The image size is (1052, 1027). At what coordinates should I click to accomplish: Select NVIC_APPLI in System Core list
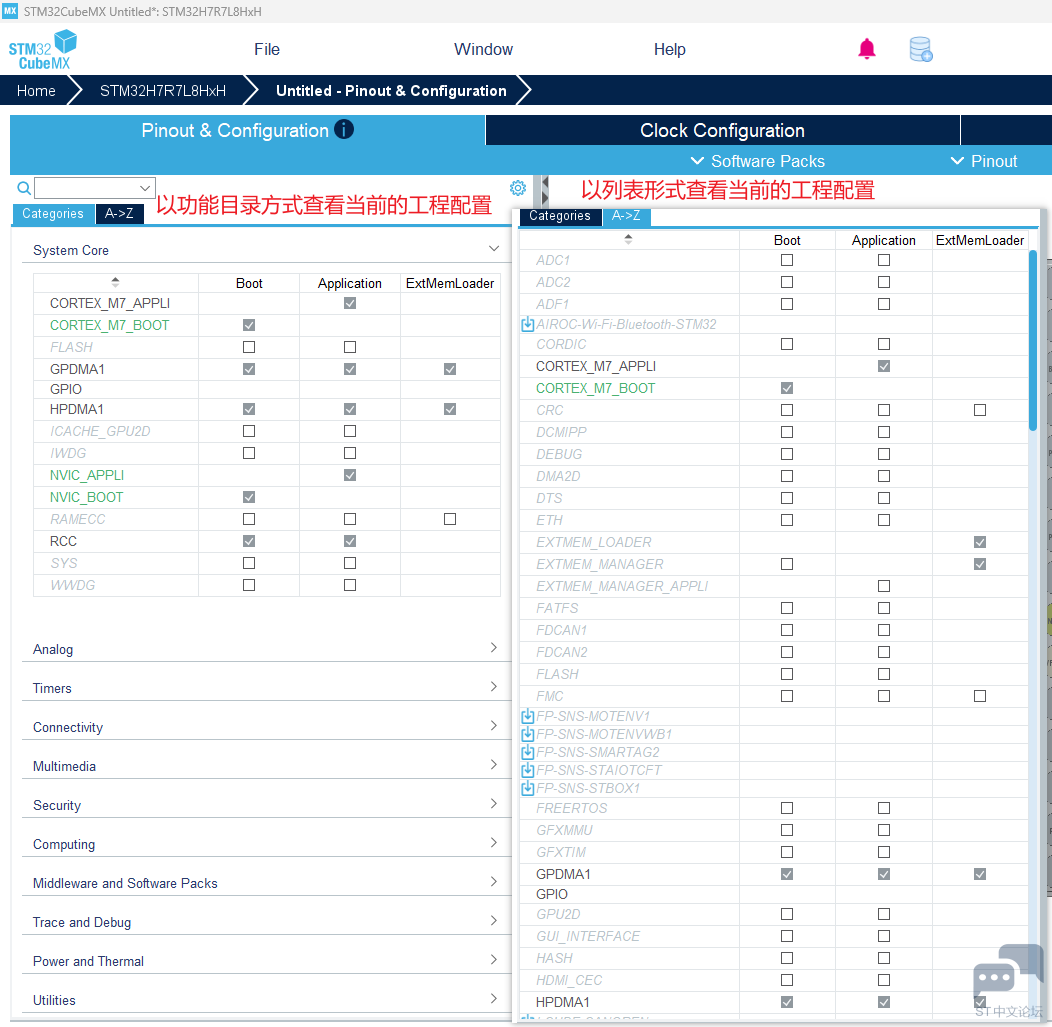pos(87,475)
